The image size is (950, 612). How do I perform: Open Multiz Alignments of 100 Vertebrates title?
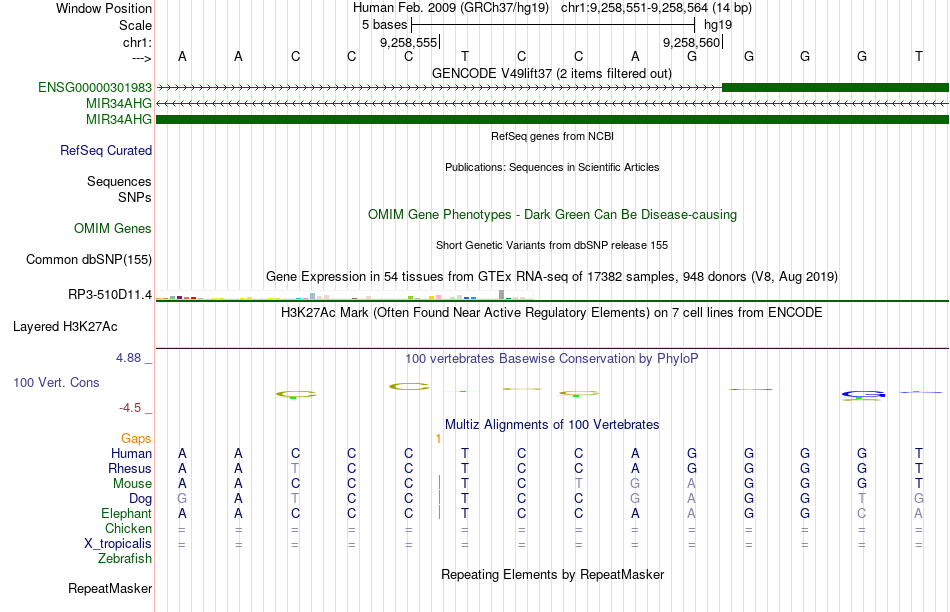552,425
